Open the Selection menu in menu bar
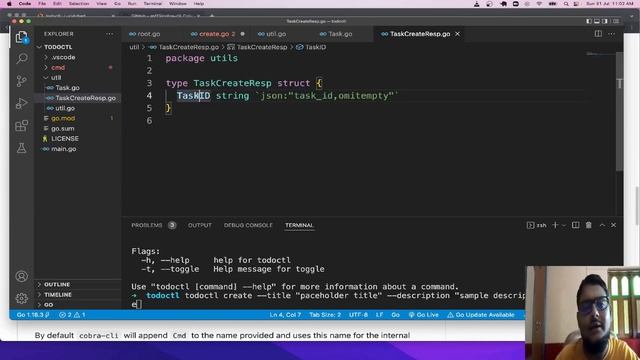This screenshot has width=640, height=360. (x=79, y=4)
